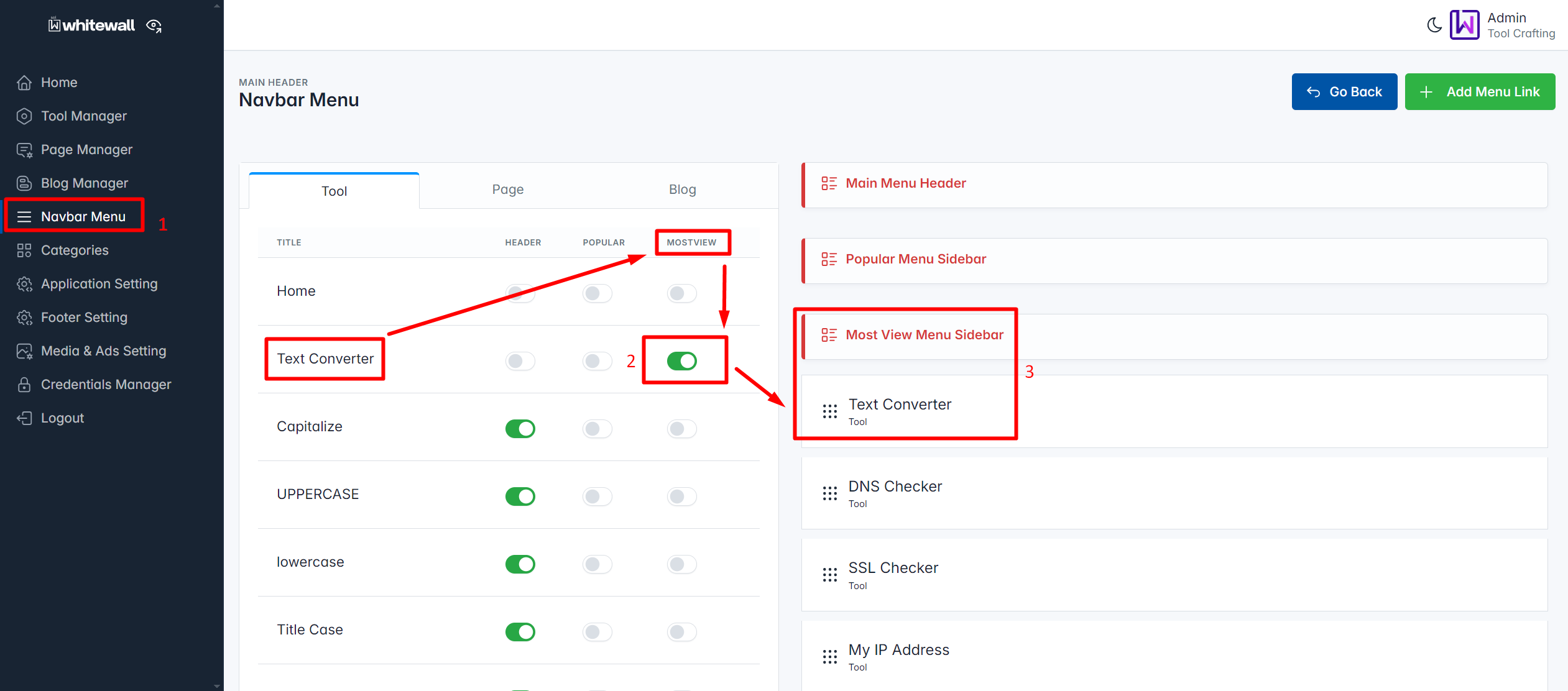Viewport: 1568px width, 691px height.
Task: Open Application Setting link
Action: pyautogui.click(x=99, y=284)
